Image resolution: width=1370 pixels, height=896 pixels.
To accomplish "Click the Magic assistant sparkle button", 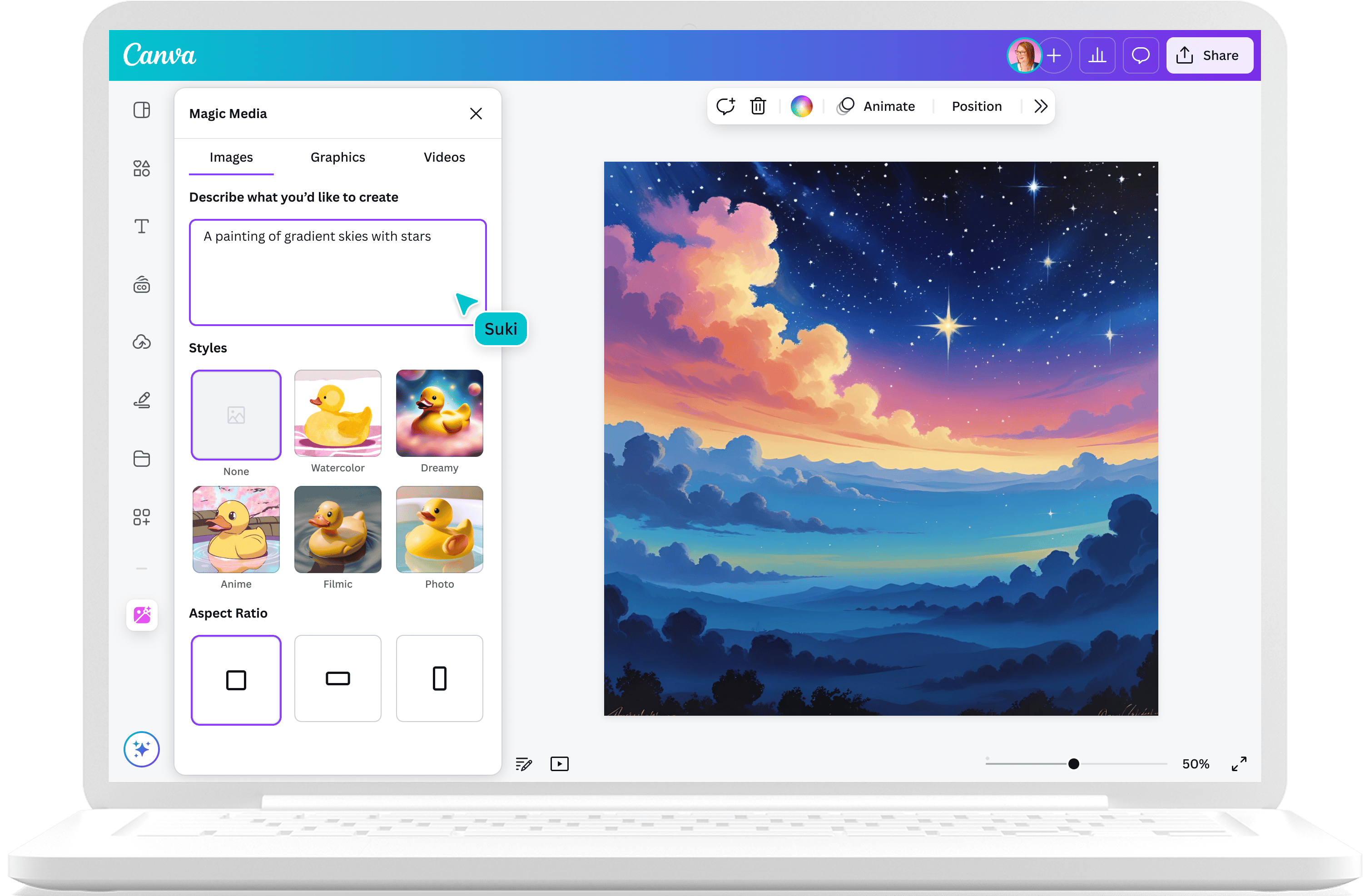I will pyautogui.click(x=142, y=749).
